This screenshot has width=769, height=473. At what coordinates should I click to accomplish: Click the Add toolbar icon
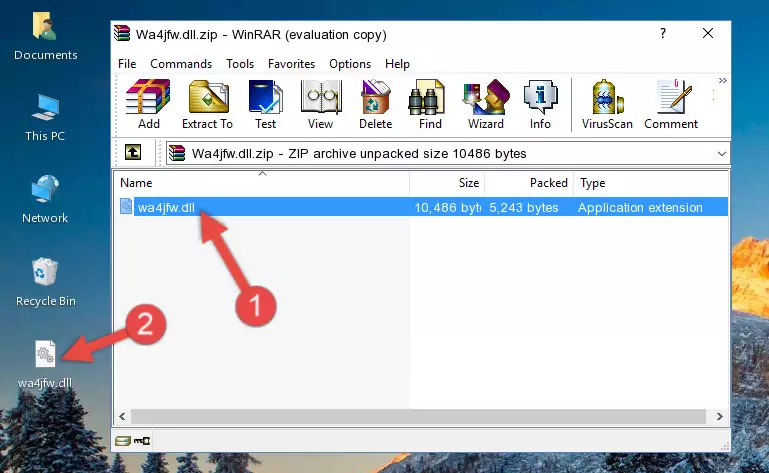click(x=148, y=105)
